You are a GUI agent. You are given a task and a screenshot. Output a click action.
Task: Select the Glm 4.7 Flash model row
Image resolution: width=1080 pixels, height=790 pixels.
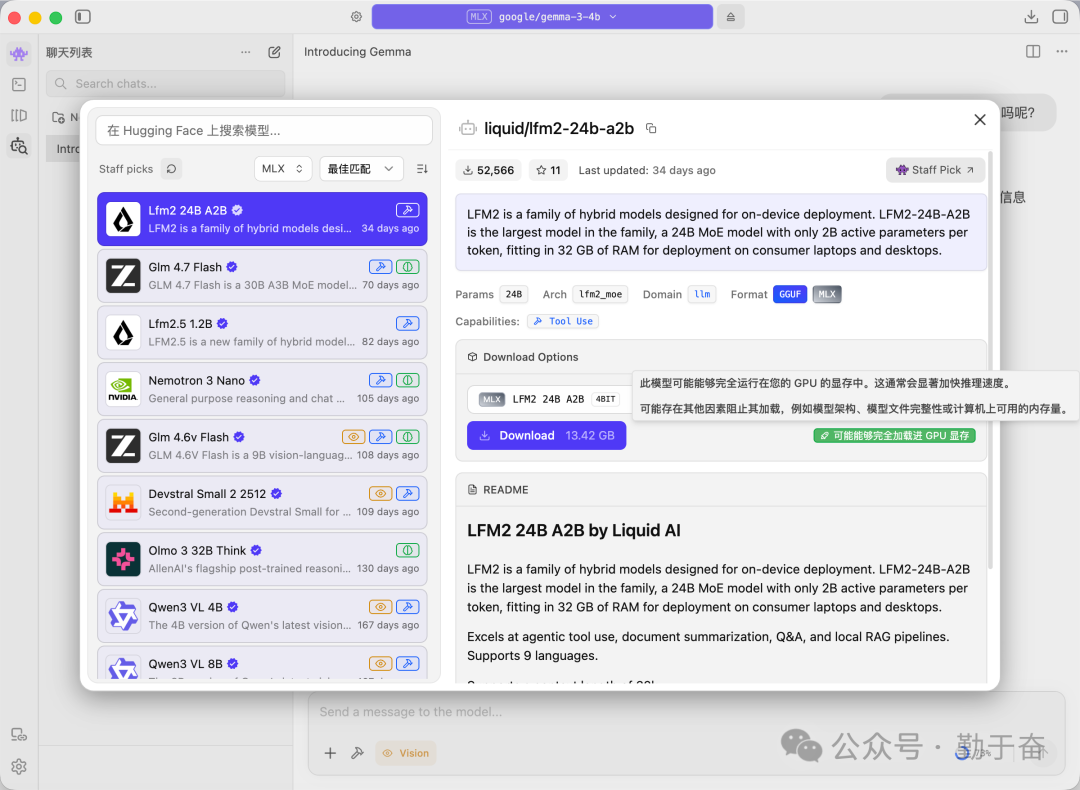262,276
